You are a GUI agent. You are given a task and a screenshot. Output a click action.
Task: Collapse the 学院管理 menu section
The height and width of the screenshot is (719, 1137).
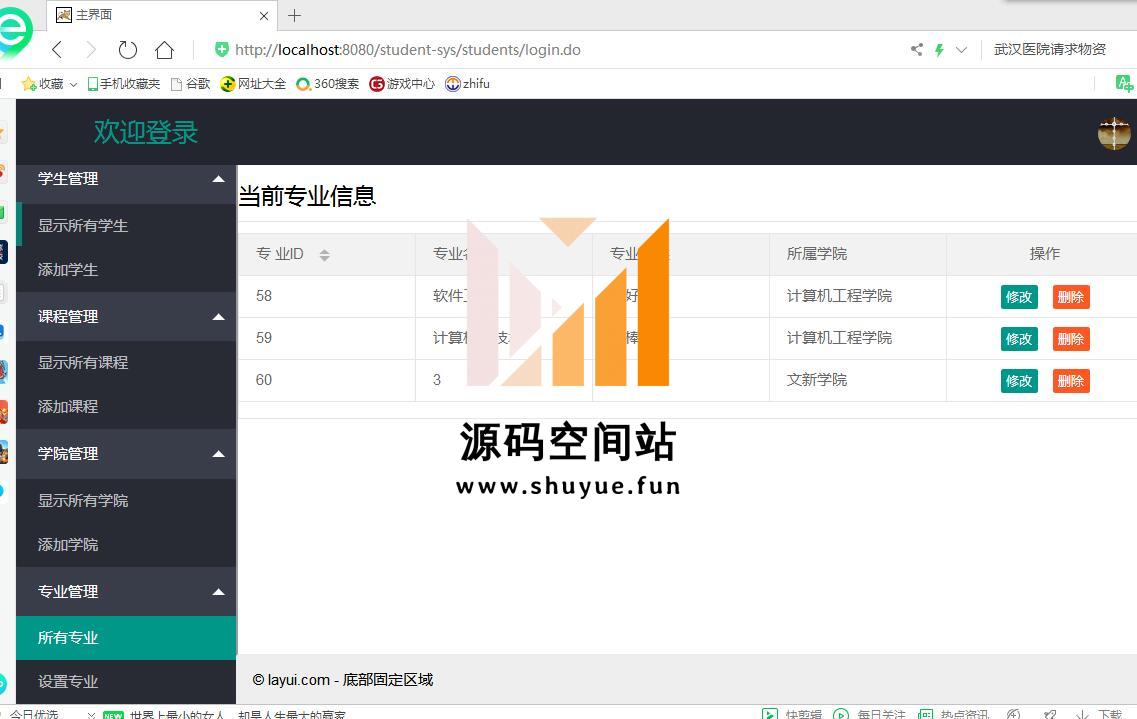click(x=126, y=454)
